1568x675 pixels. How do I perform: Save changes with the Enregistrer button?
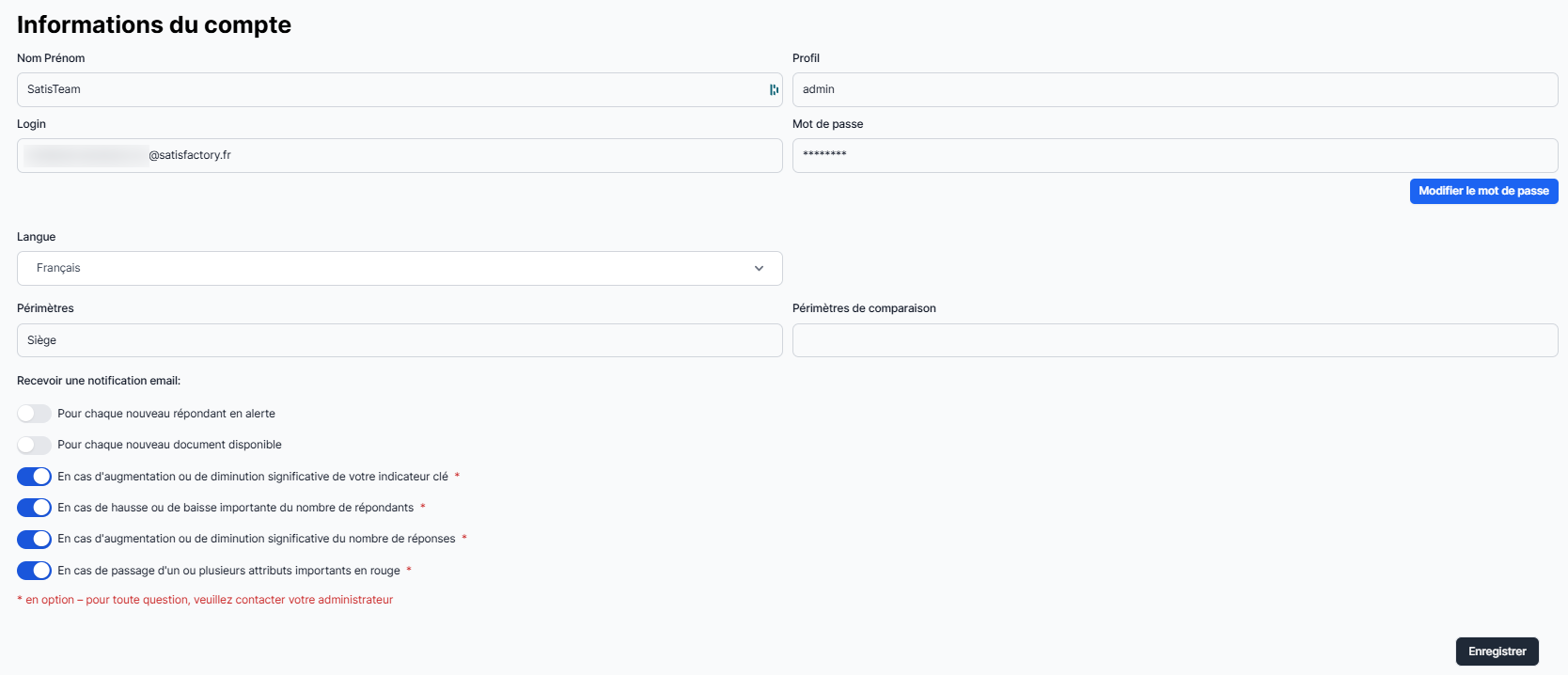coord(1497,651)
